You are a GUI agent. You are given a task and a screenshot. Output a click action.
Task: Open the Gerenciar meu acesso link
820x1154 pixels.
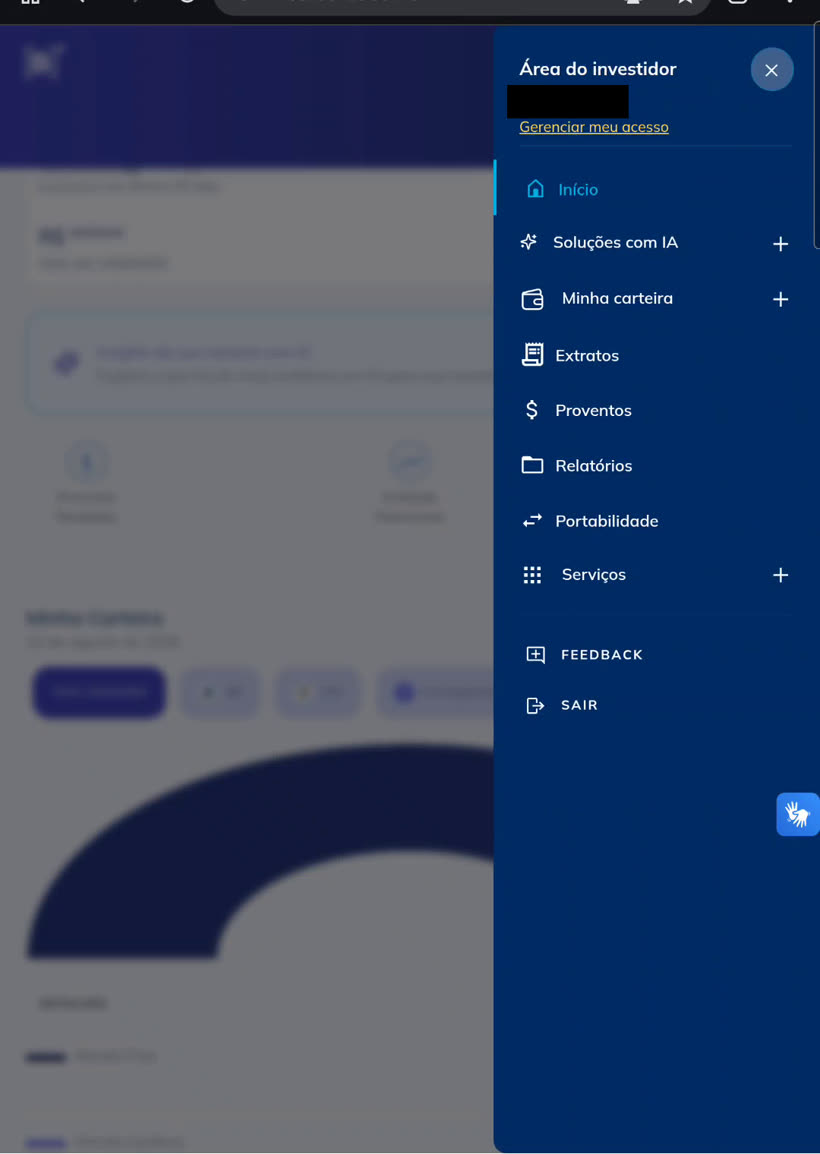pyautogui.click(x=594, y=127)
